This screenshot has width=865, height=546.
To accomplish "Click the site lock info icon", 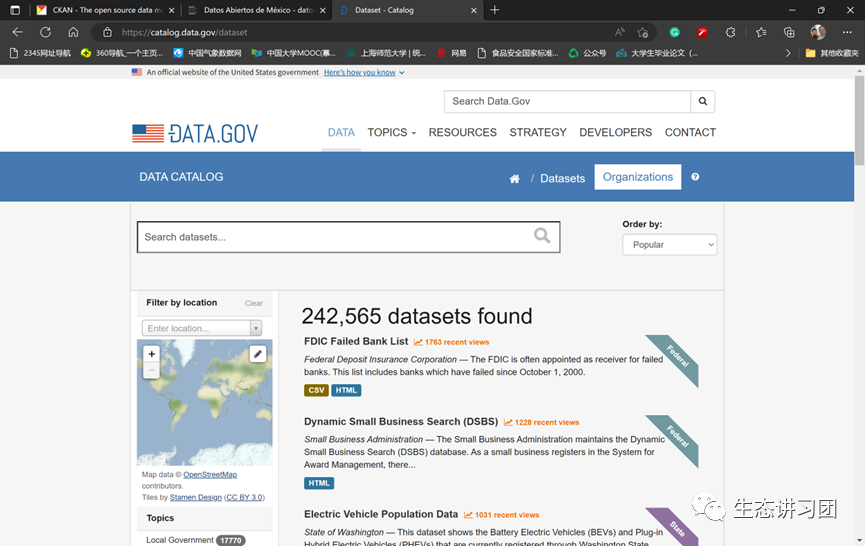I will pos(108,33).
